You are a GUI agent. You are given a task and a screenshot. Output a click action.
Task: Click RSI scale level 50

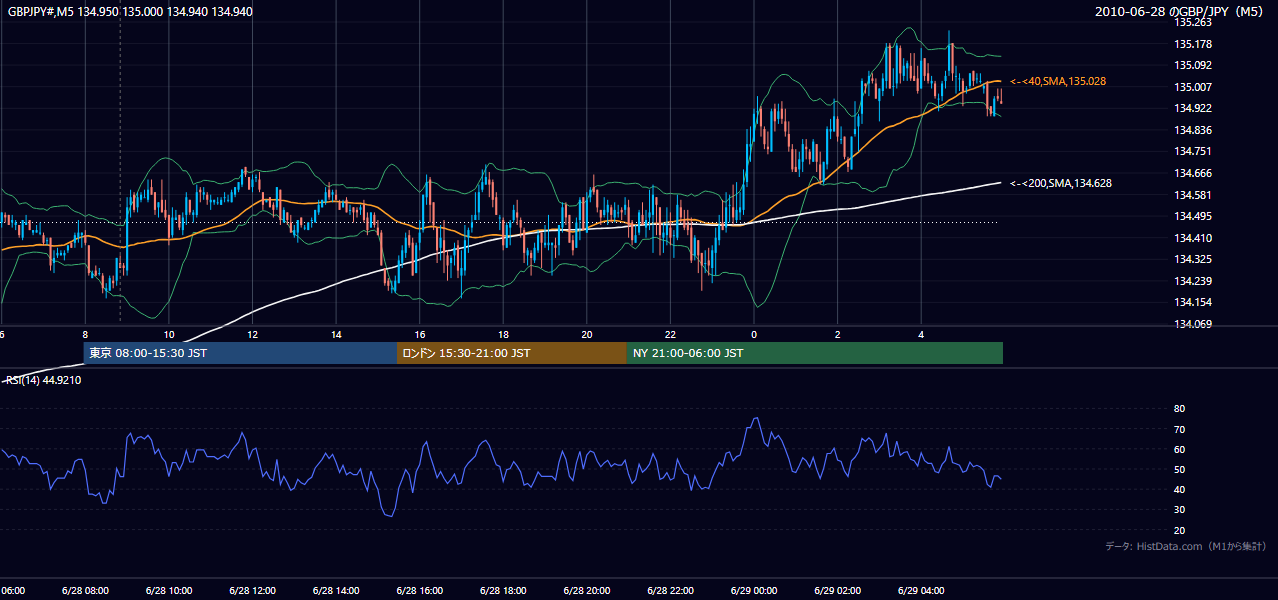pyautogui.click(x=1179, y=469)
